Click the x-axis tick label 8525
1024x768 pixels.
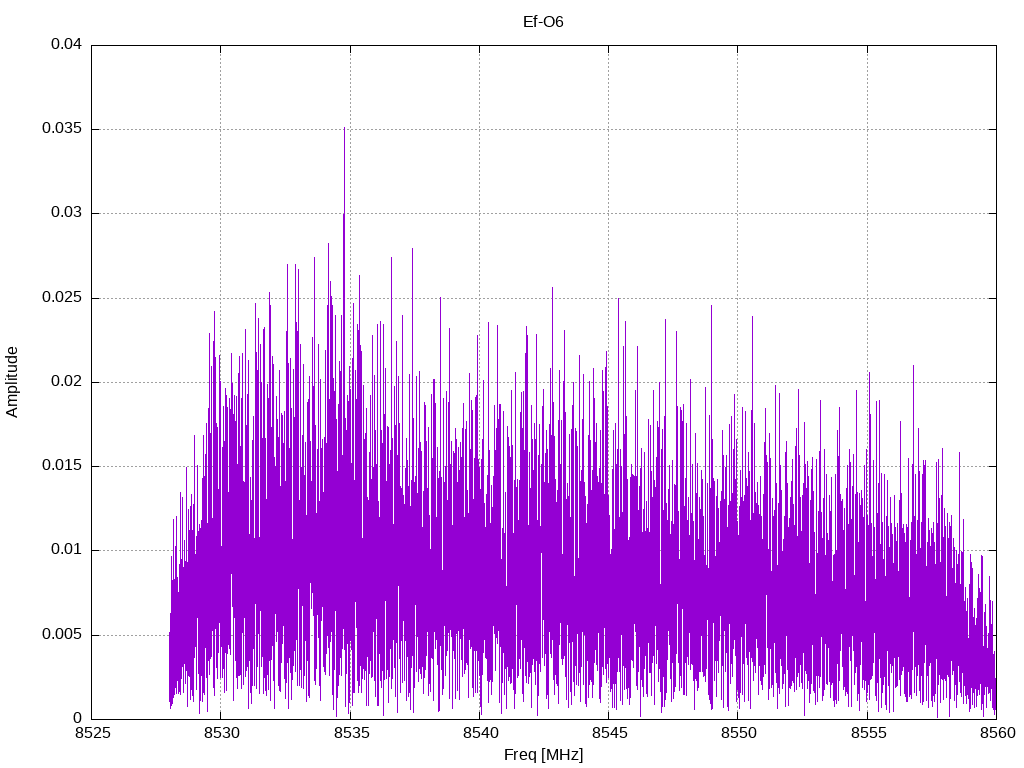click(x=92, y=733)
